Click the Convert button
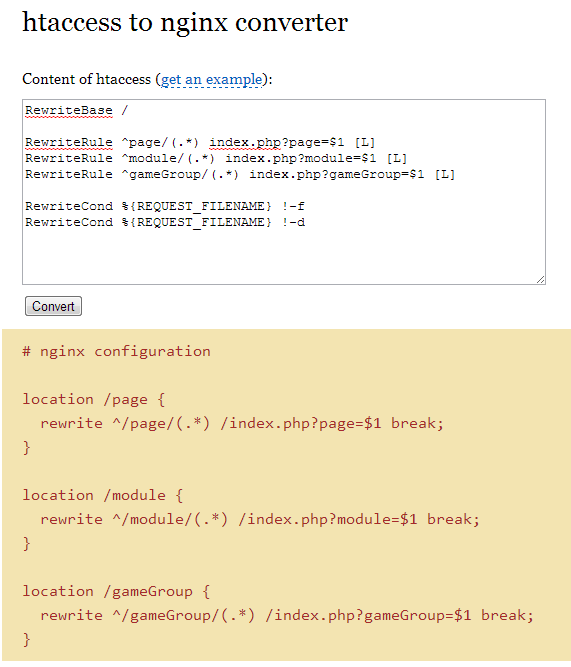The width and height of the screenshot is (571, 667). pyautogui.click(x=53, y=306)
